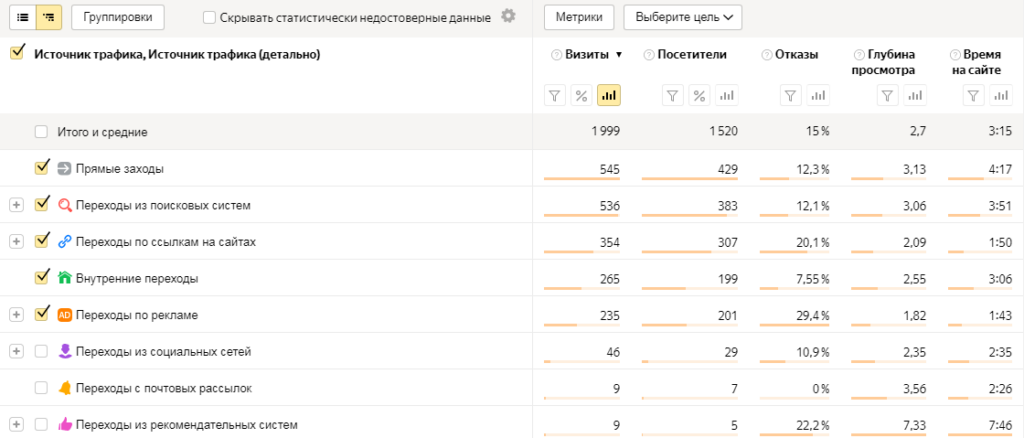Click help icon next to Глубина просмотра
Viewport: 1024px width, 438px height.
point(859,55)
